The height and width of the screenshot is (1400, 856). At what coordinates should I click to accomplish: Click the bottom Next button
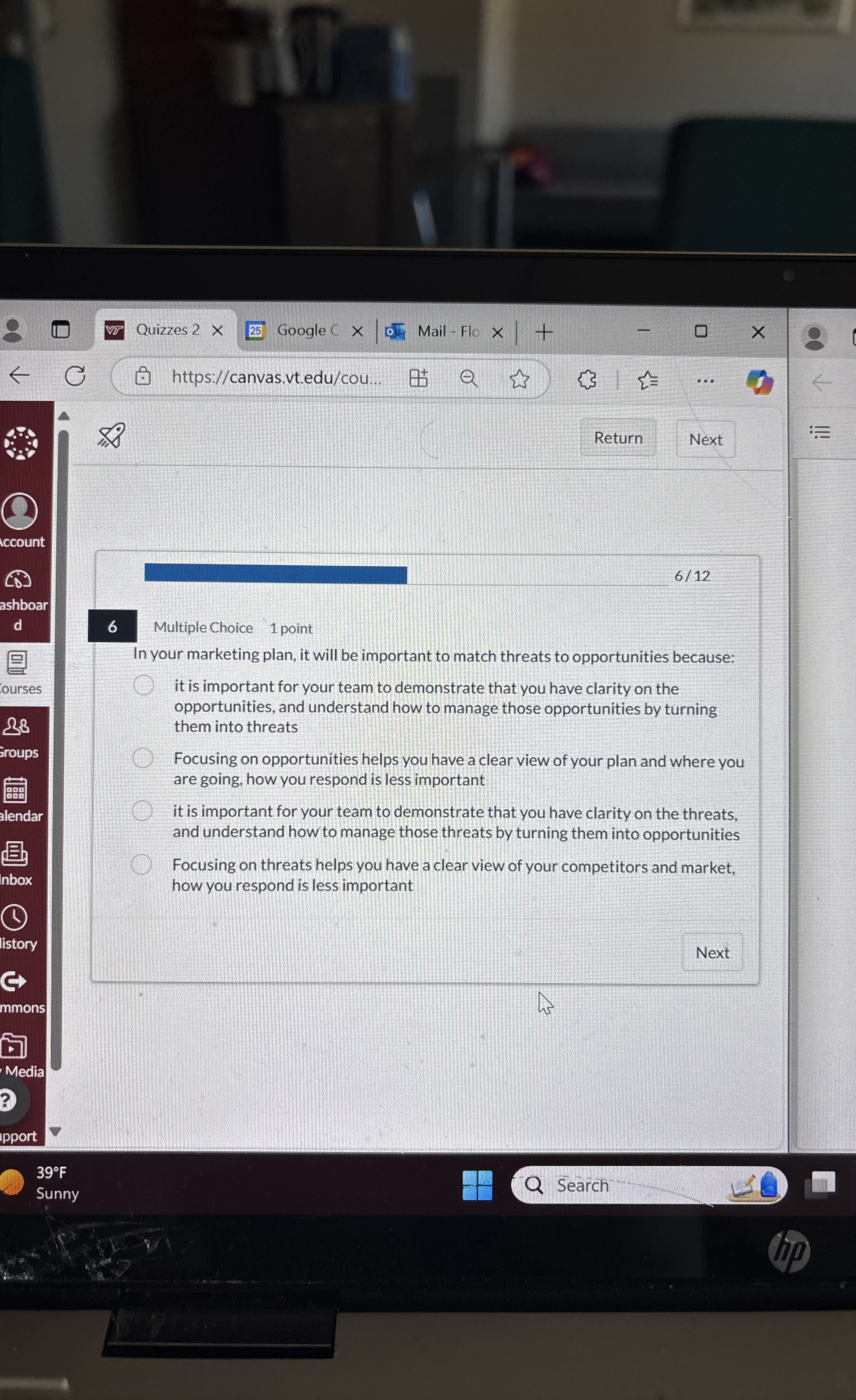click(711, 952)
